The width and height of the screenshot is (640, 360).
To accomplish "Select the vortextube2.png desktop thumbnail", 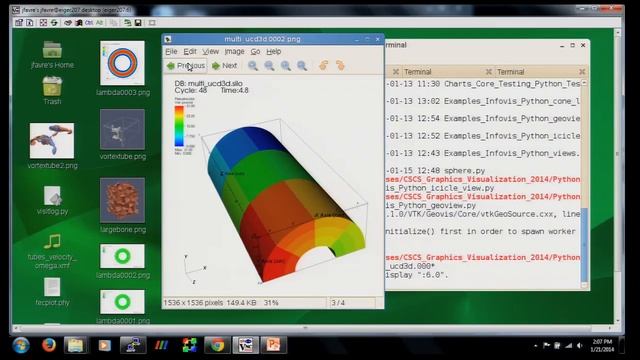I will (52, 141).
